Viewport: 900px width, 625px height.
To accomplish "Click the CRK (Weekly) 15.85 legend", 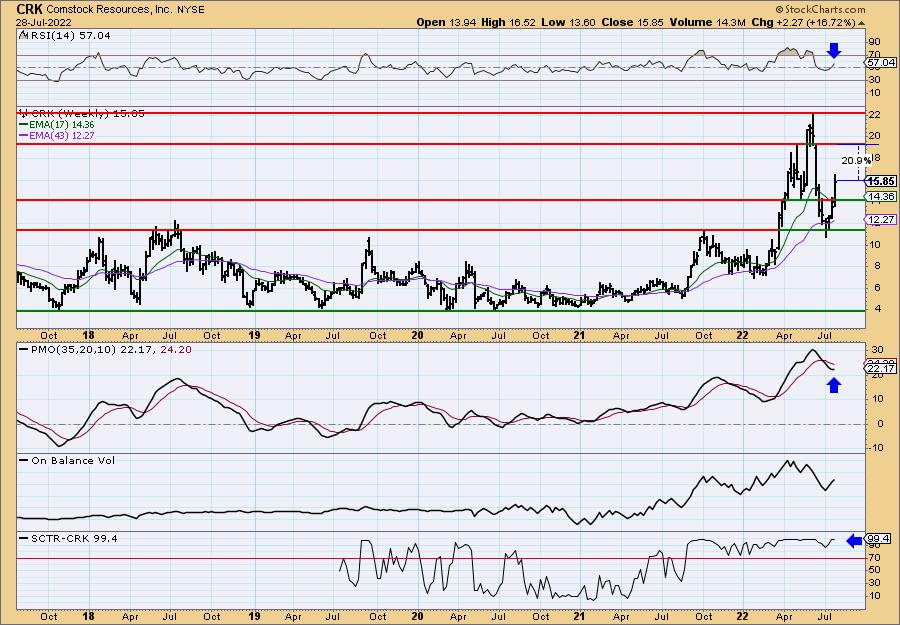I will 86,114.
